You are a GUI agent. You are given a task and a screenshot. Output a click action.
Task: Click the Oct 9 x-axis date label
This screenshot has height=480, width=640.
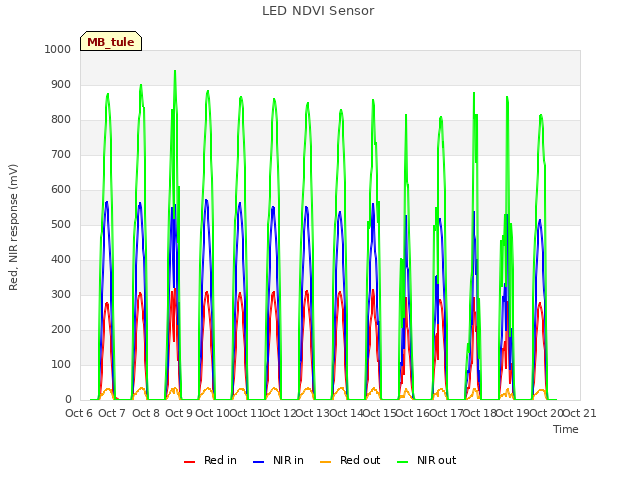[x=179, y=413]
